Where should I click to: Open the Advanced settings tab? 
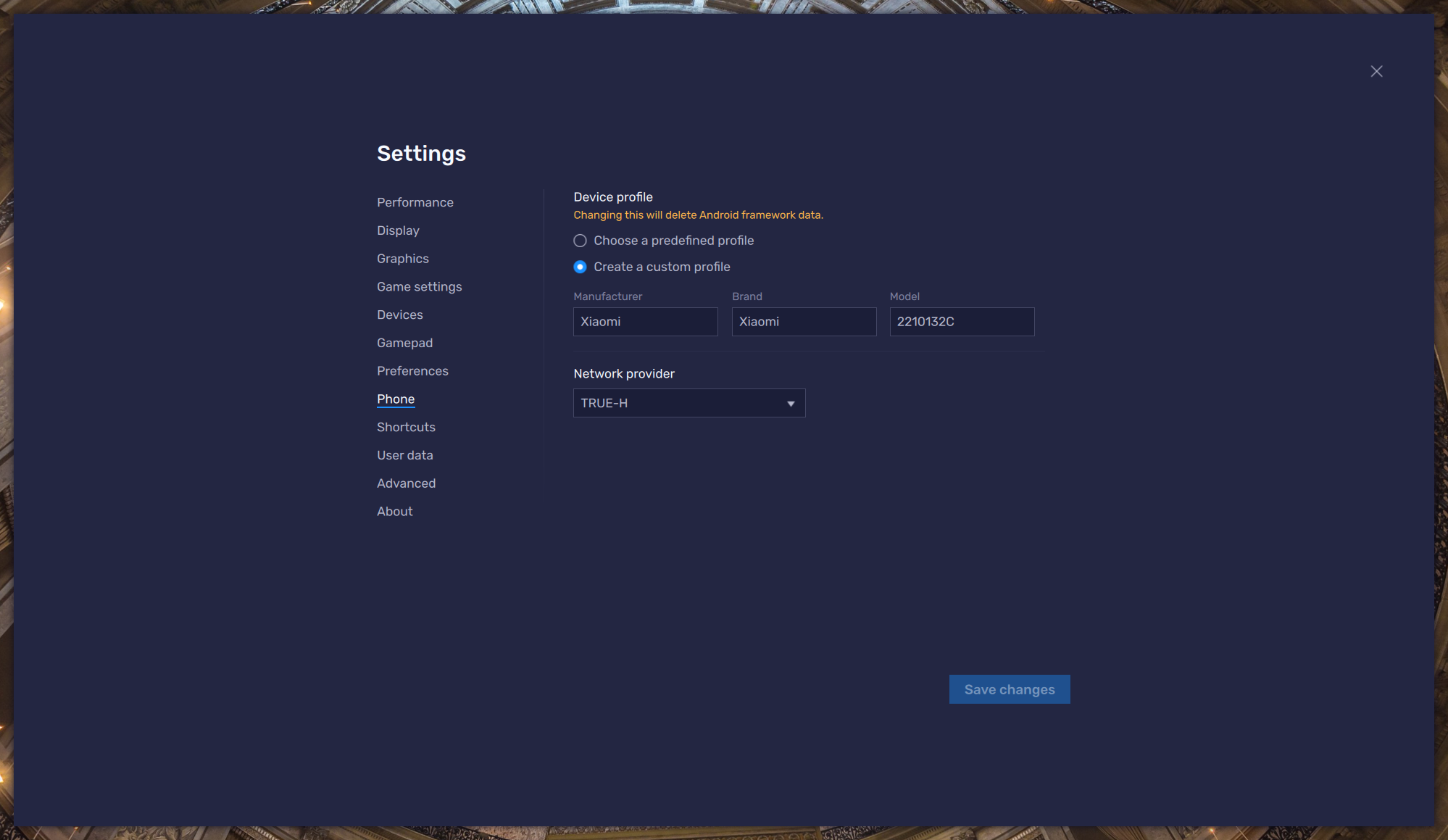tap(406, 483)
